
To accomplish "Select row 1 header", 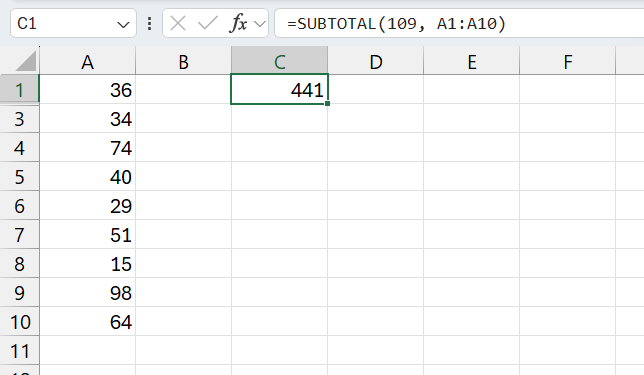I will (19, 89).
